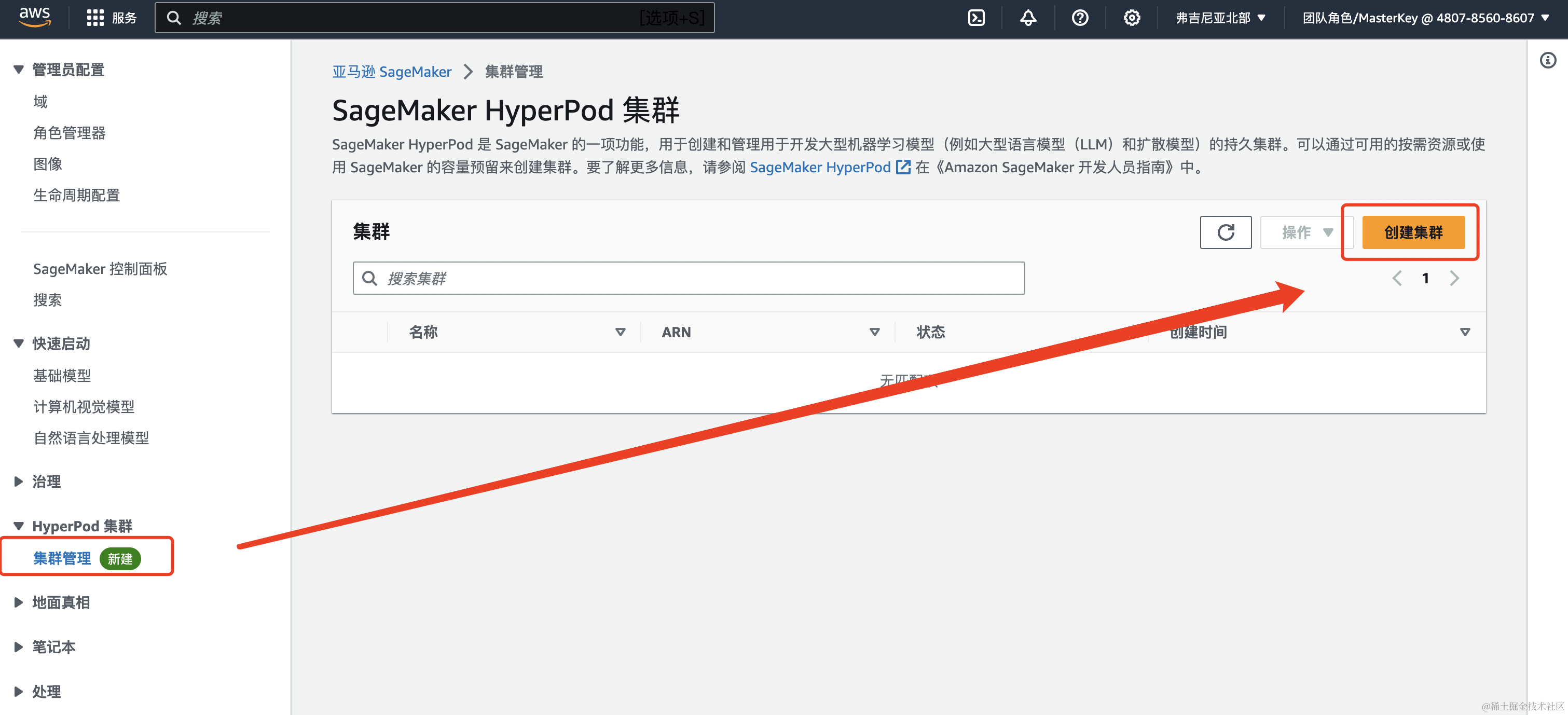Open 图像 in sidebar

48,163
